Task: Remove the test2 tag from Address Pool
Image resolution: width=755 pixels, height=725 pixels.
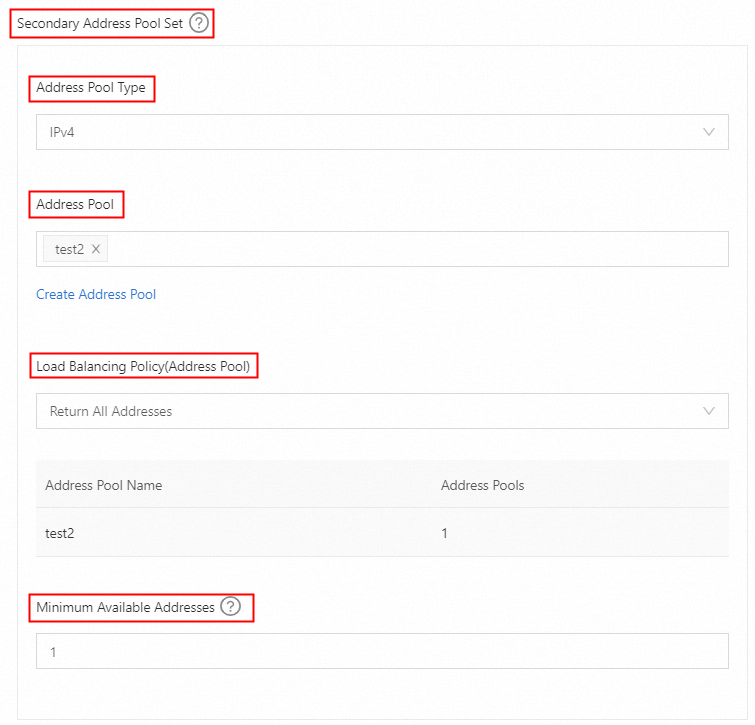Action: point(96,249)
